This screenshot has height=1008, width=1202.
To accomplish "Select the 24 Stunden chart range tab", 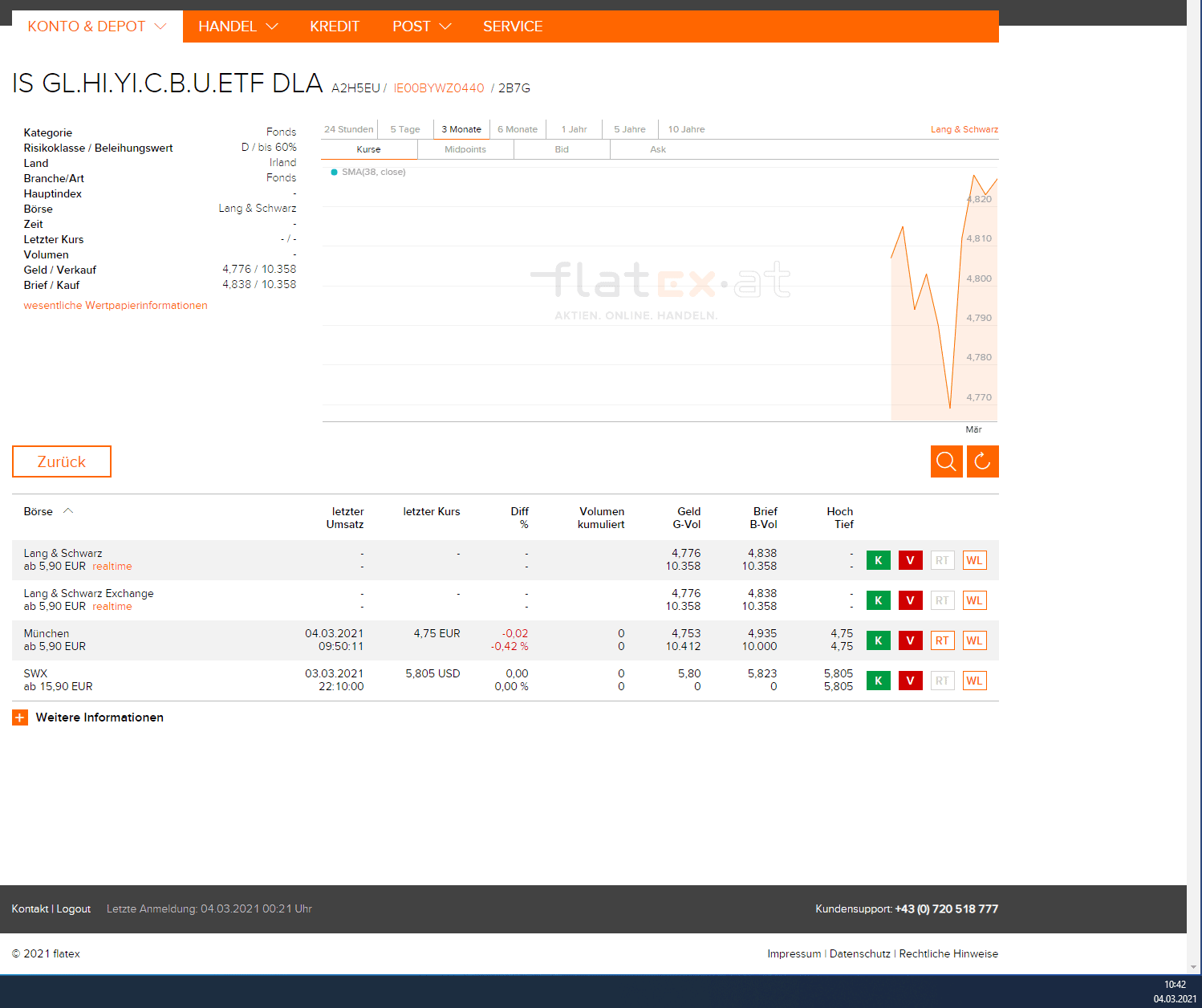I will [x=349, y=129].
